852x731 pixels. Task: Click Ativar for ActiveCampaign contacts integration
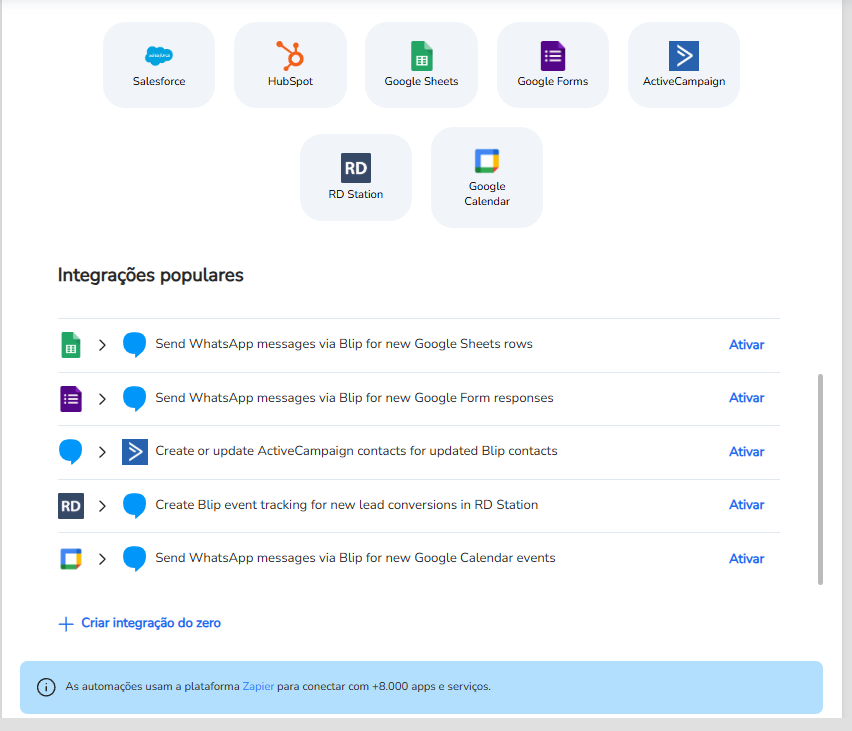746,452
